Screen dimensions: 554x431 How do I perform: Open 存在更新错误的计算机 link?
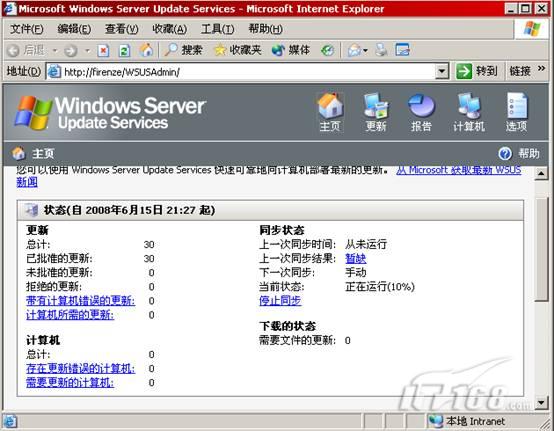pos(81,368)
